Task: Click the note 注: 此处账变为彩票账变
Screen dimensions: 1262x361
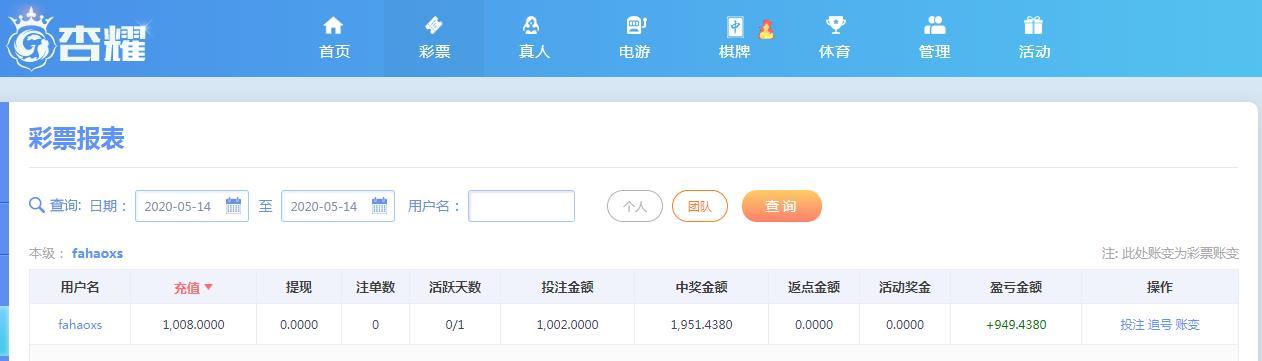Action: 1170,254
